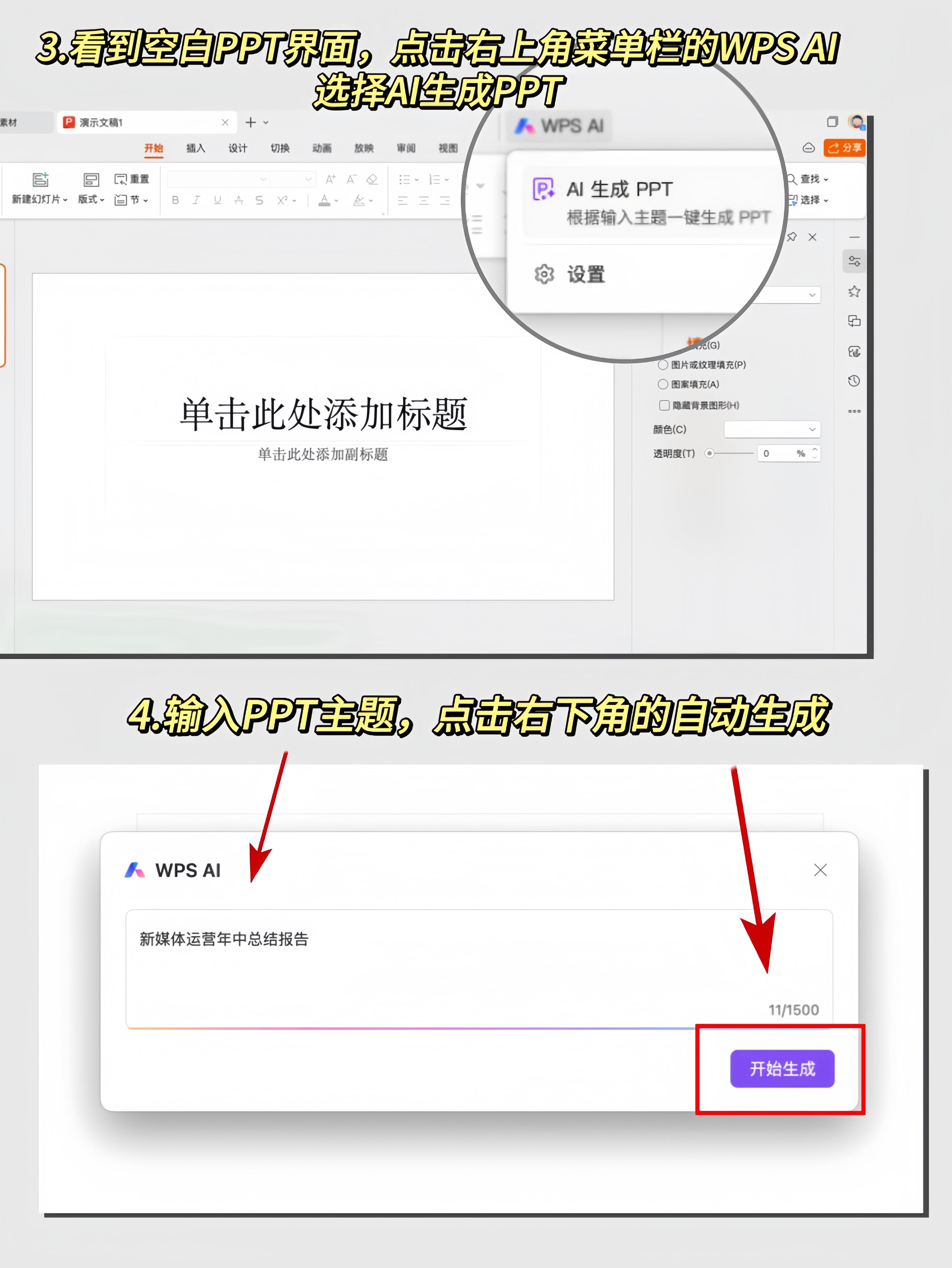Screen dimensions: 952x1268
Task: Switch to the 开始 (Home) tab
Action: tap(154, 148)
